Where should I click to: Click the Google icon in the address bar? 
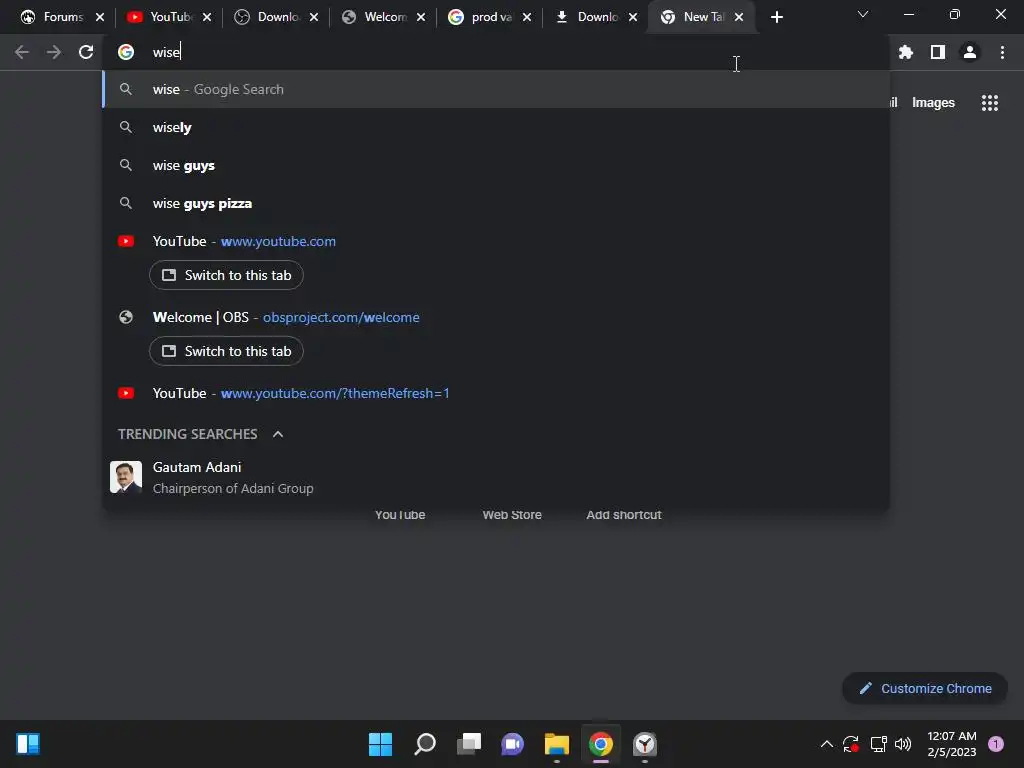(126, 52)
